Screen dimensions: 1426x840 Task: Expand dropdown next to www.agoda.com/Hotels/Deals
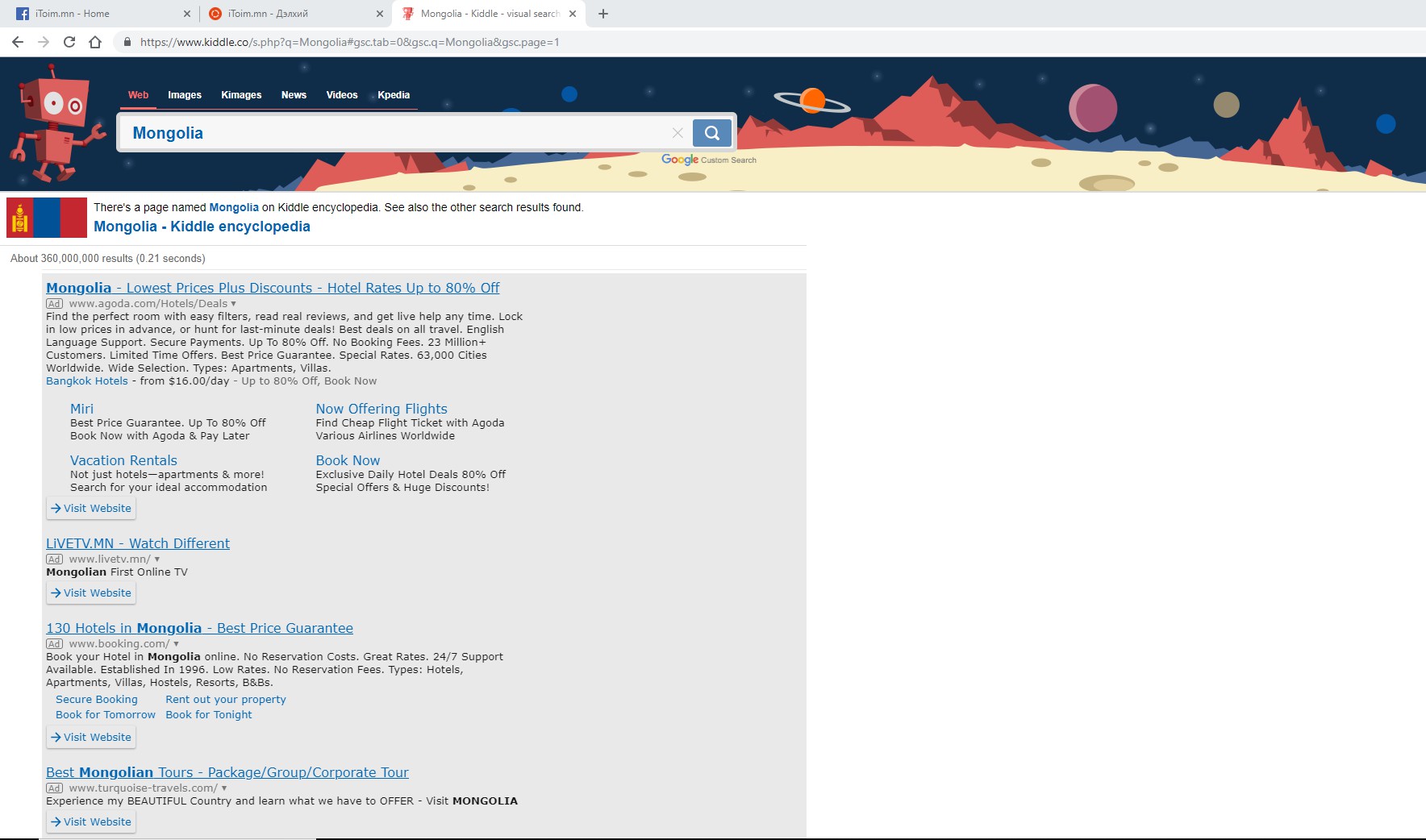(234, 304)
